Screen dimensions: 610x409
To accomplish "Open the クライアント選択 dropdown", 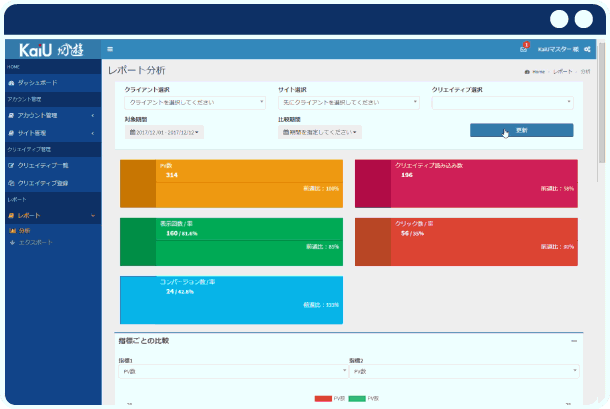I will [194, 102].
